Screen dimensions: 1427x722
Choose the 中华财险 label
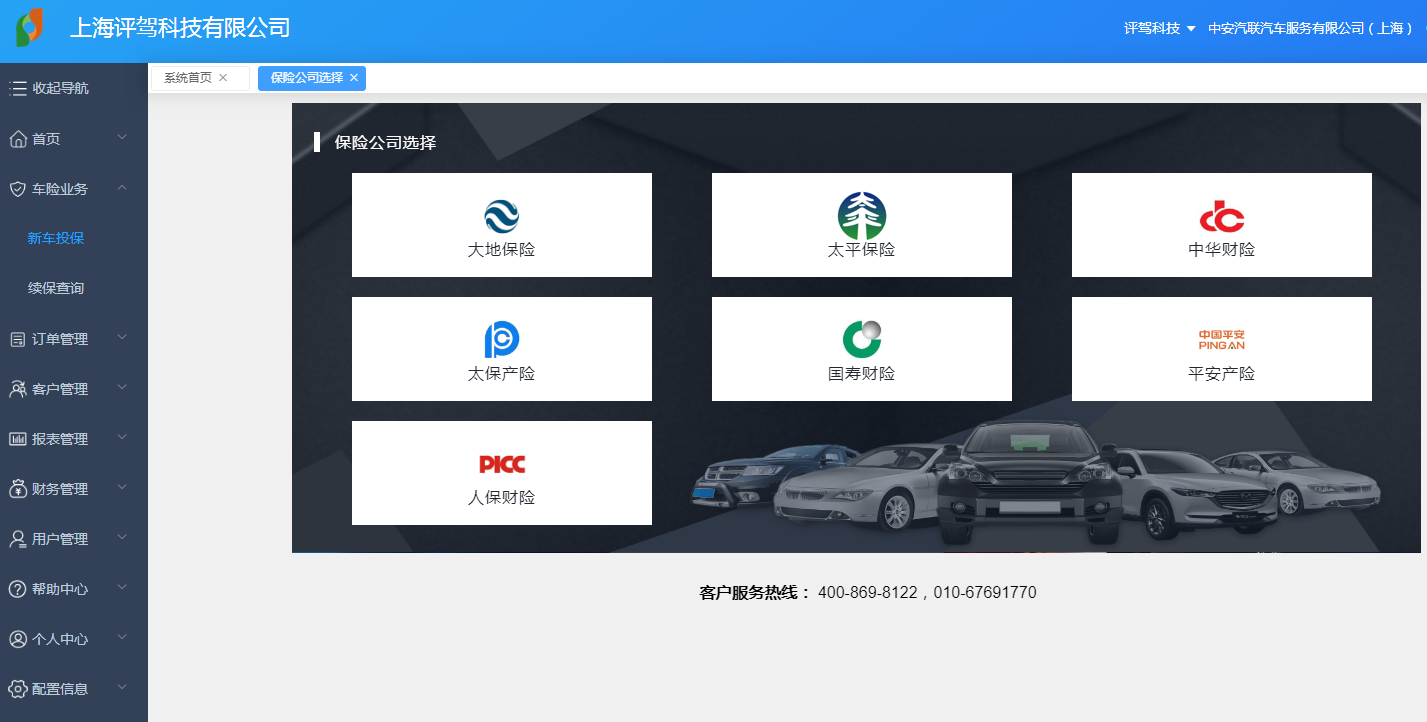(1222, 250)
